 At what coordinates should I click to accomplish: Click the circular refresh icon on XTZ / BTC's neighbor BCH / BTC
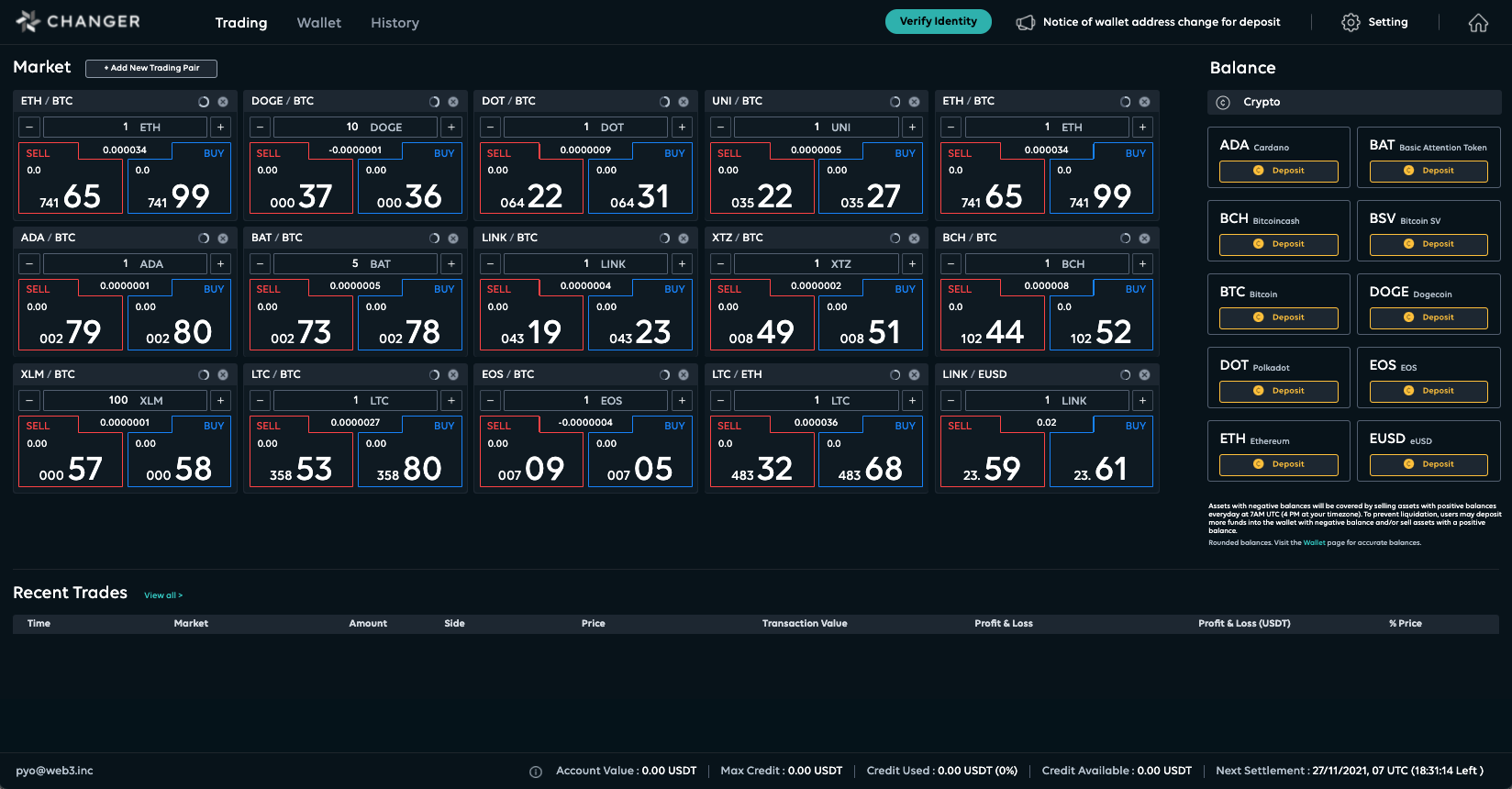[1125, 239]
